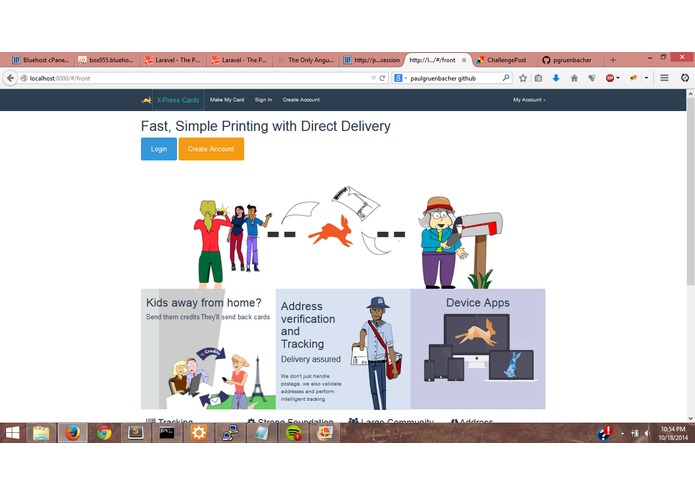Image resolution: width=695 pixels, height=494 pixels.
Task: Open dropdown arrow beside the orange addon icon
Action: point(646,78)
